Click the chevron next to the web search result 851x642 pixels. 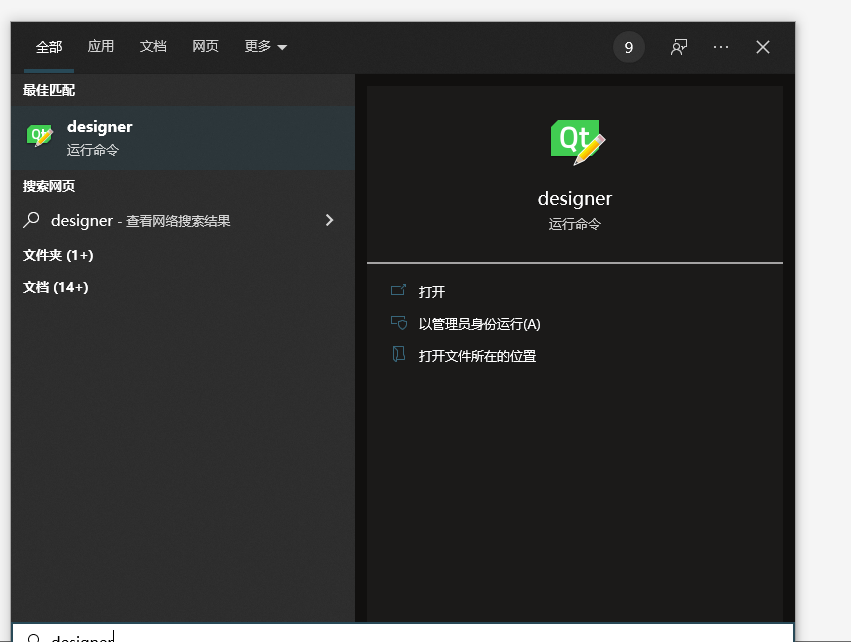tap(329, 220)
